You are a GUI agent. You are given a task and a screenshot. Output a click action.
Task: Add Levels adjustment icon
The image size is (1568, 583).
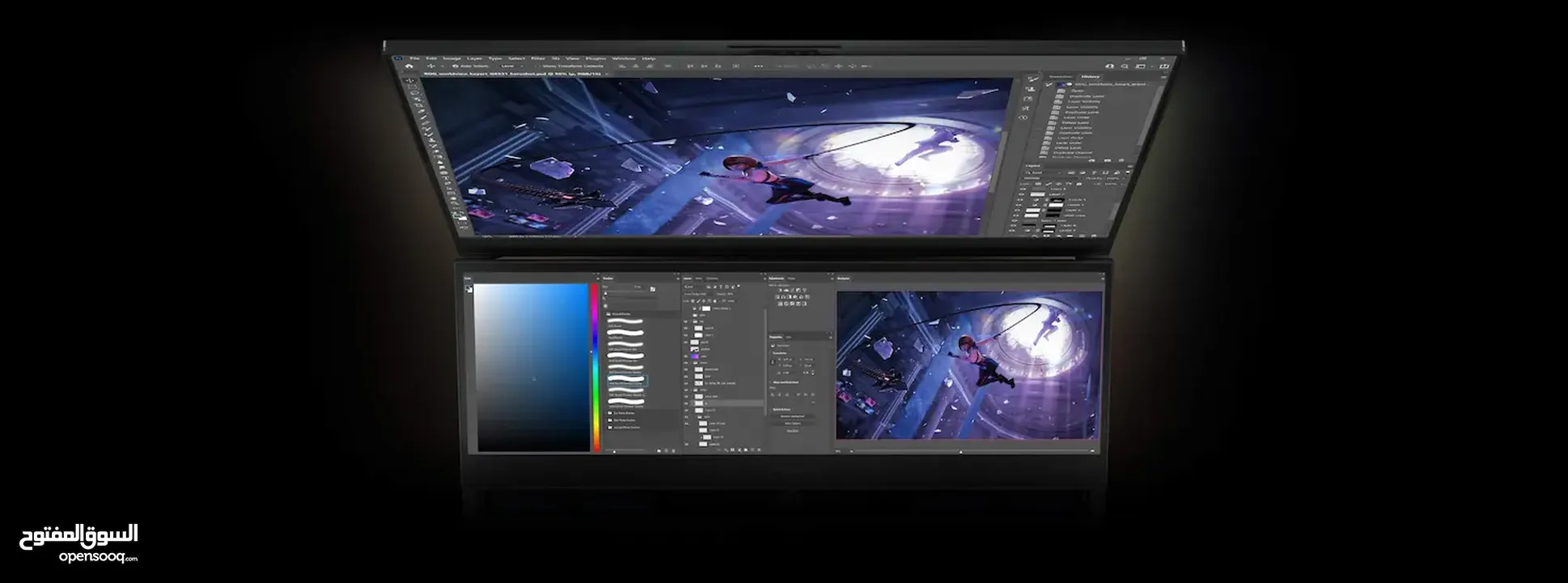(786, 290)
